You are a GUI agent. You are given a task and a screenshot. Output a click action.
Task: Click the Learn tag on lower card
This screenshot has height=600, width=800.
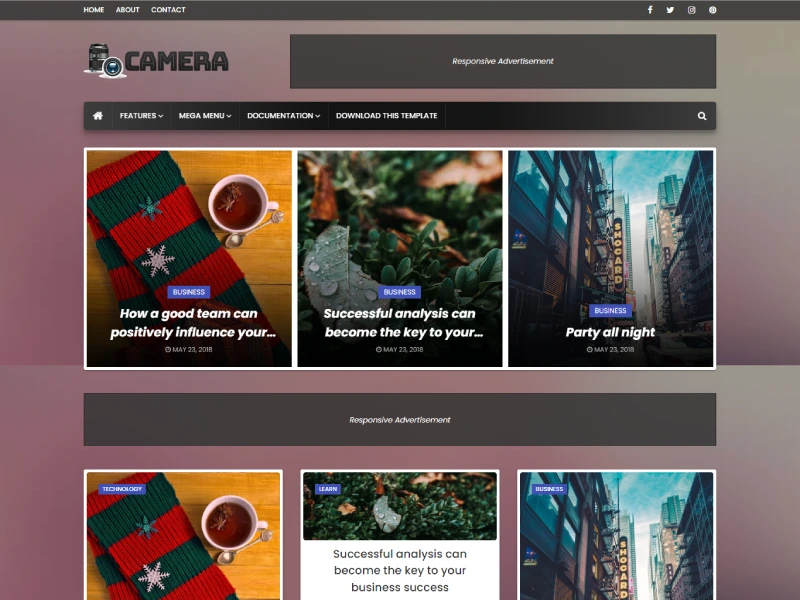point(328,489)
